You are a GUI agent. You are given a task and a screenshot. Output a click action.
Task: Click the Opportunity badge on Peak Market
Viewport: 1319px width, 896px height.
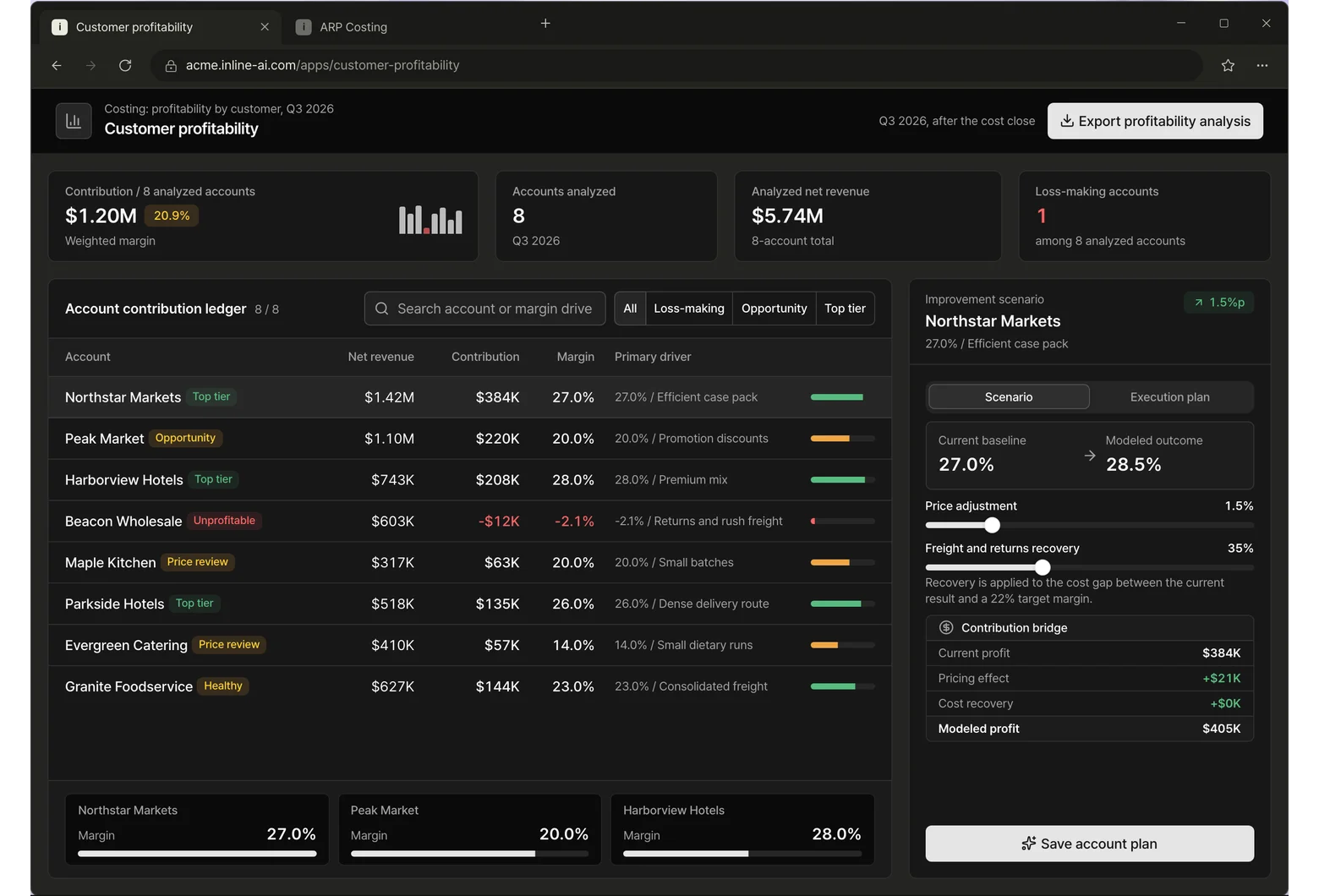[x=185, y=438]
